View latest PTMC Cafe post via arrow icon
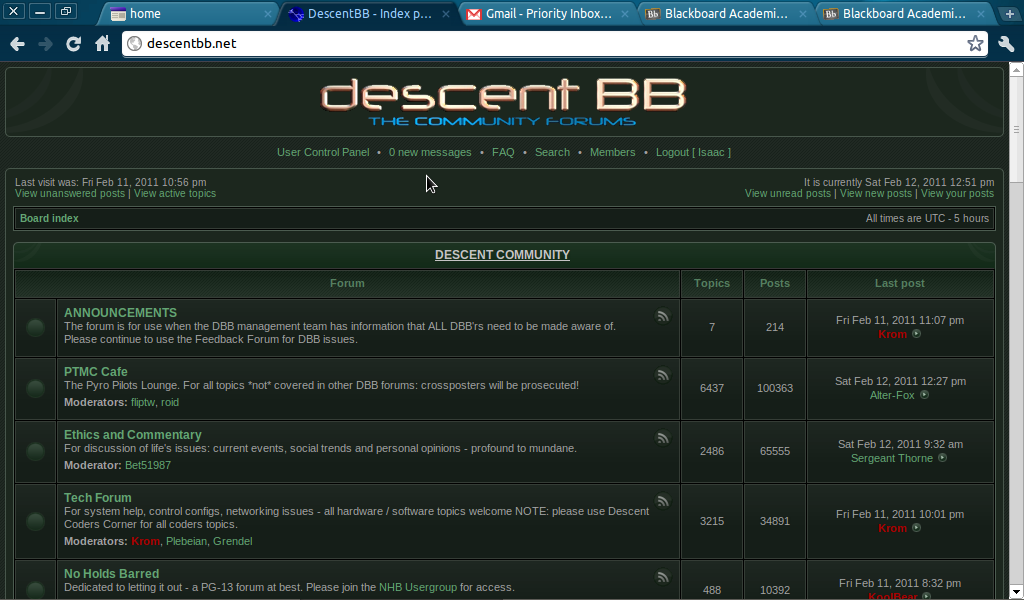The width and height of the screenshot is (1024, 600). pos(924,394)
